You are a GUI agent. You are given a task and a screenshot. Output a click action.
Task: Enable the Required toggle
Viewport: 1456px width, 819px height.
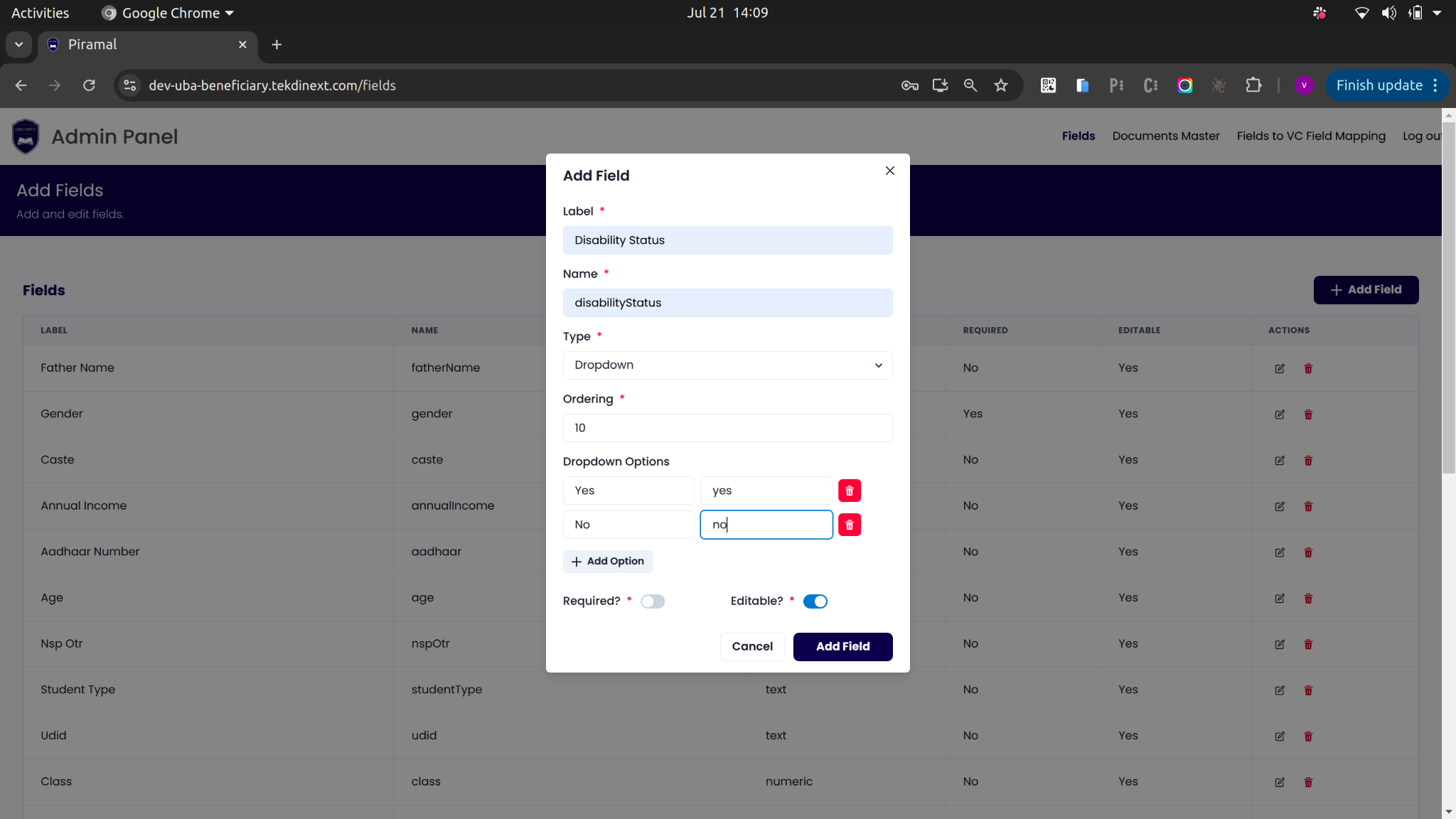click(652, 601)
